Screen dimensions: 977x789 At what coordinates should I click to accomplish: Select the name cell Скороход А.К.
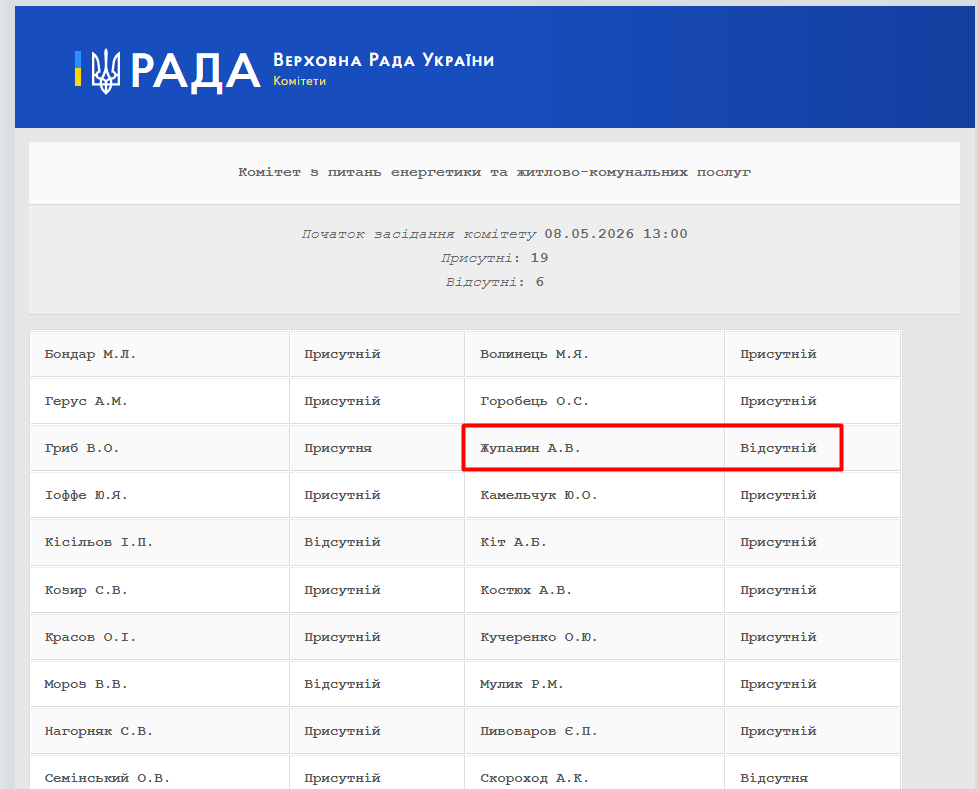click(594, 773)
